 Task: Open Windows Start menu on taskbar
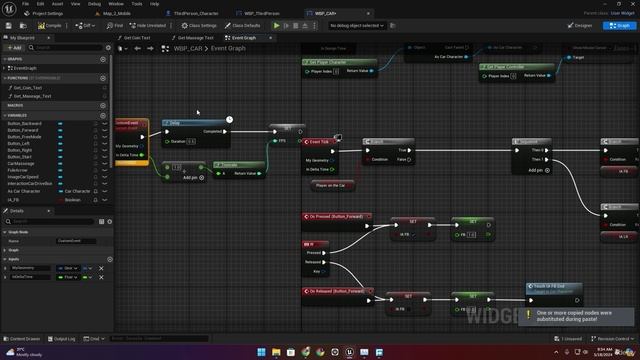click(261, 352)
